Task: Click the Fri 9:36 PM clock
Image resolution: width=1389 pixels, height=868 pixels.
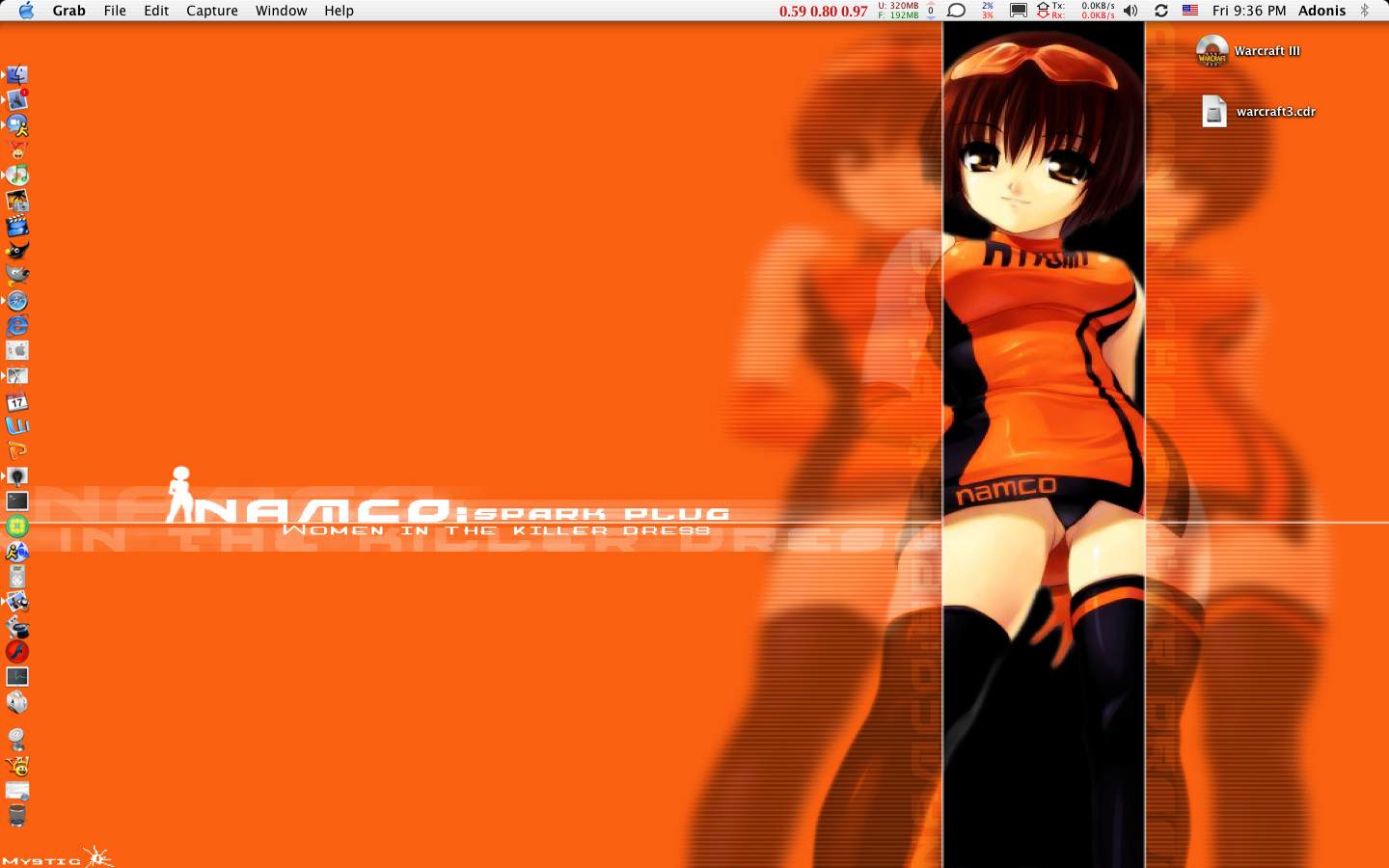Action: (x=1249, y=11)
